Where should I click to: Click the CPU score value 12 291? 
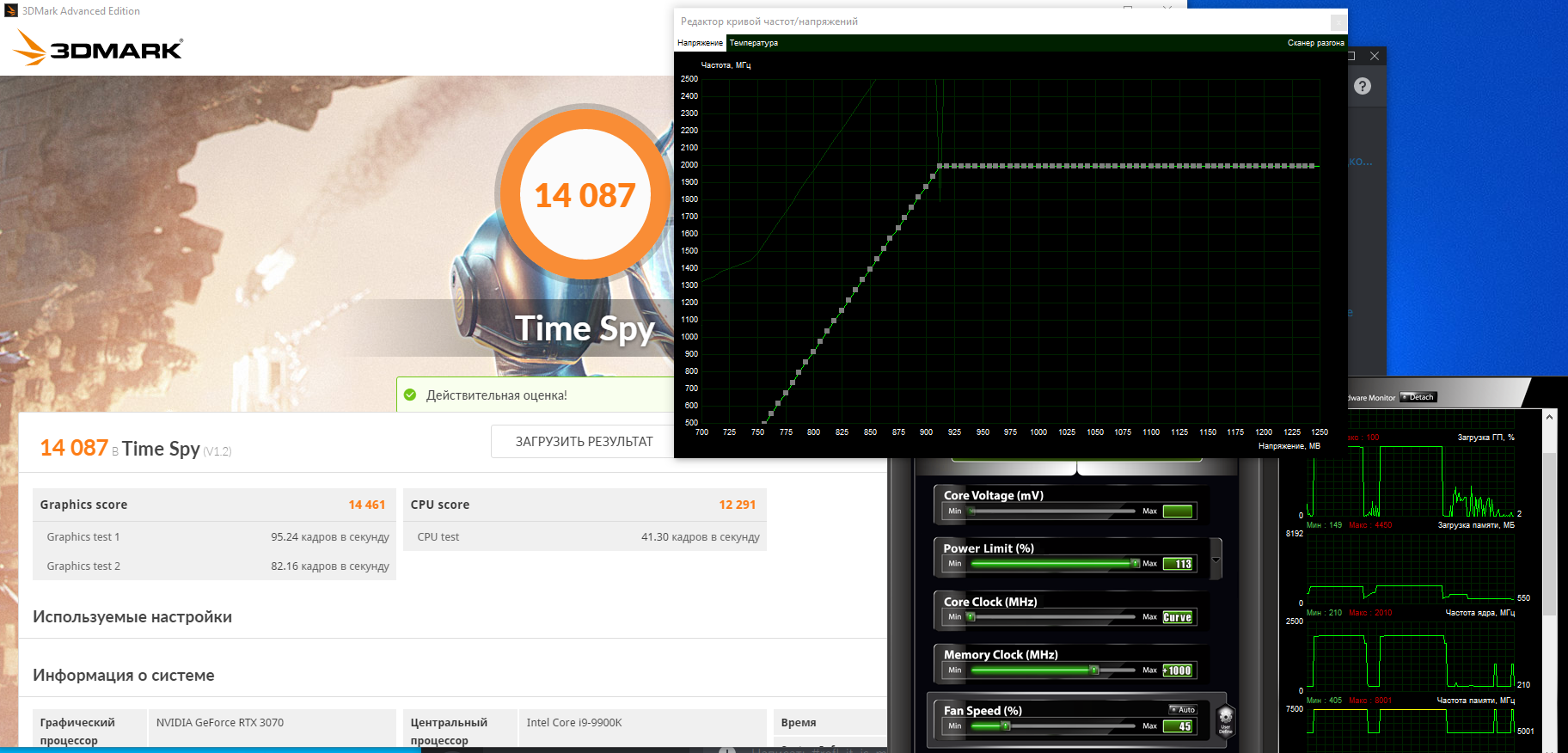(738, 505)
